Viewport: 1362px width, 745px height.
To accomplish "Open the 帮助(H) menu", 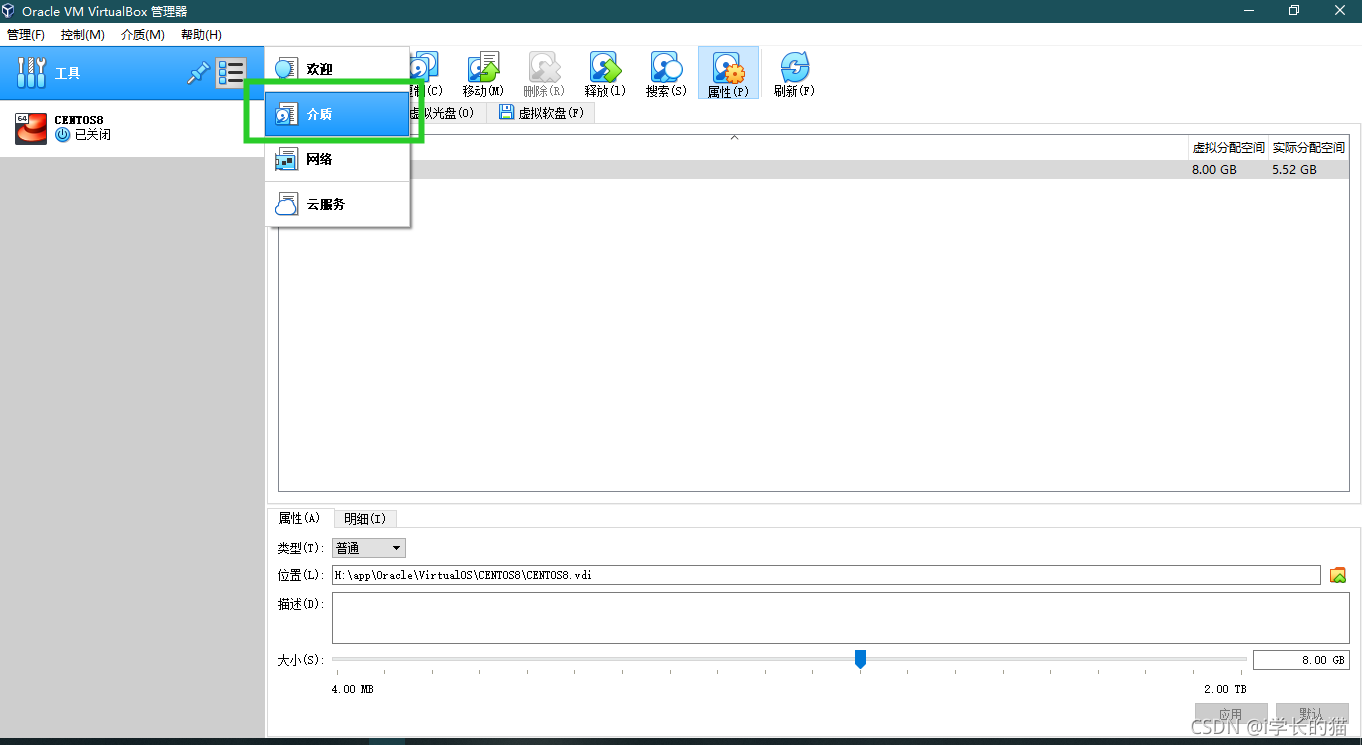I will (x=201, y=35).
